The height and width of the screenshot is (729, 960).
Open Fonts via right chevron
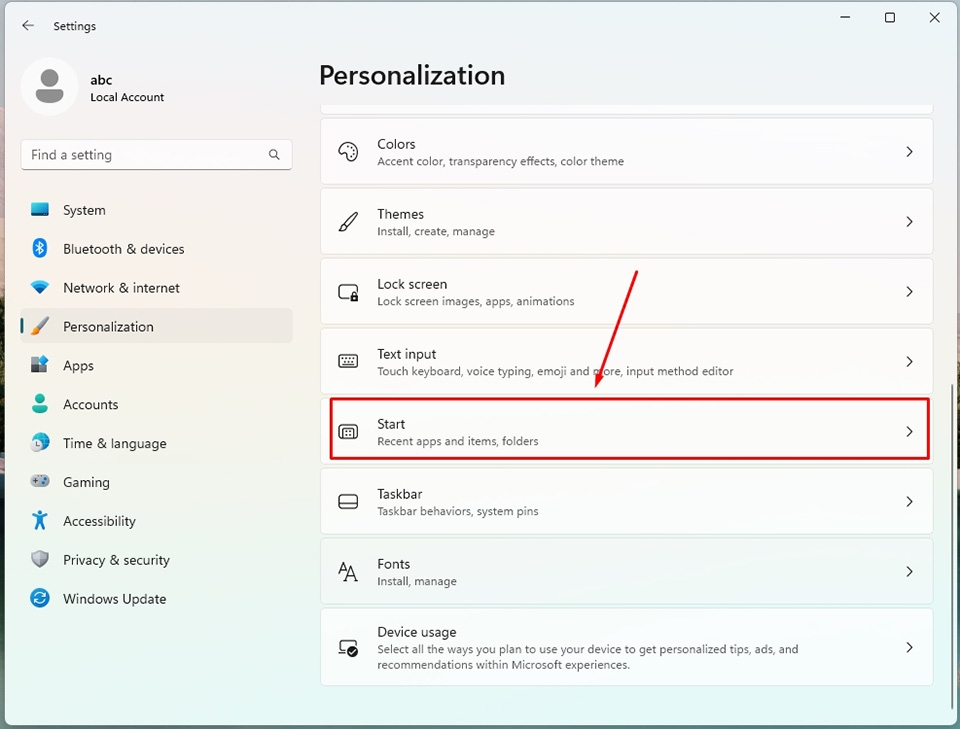[x=909, y=572]
